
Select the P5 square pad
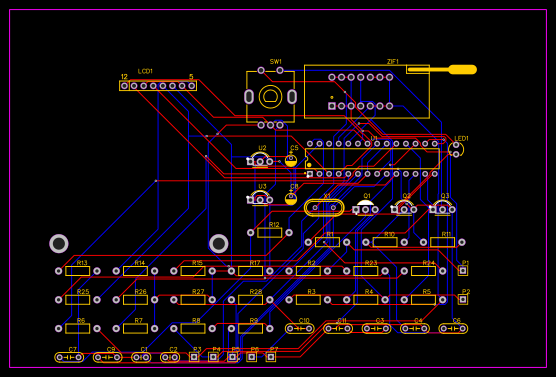232,357
